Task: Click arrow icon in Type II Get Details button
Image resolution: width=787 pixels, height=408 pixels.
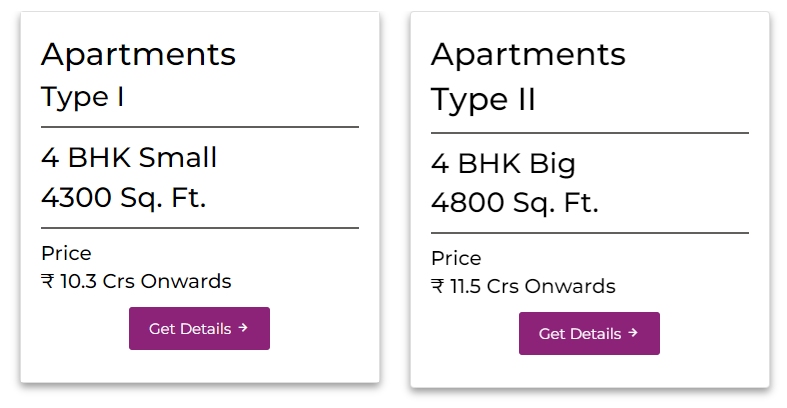Action: click(633, 333)
